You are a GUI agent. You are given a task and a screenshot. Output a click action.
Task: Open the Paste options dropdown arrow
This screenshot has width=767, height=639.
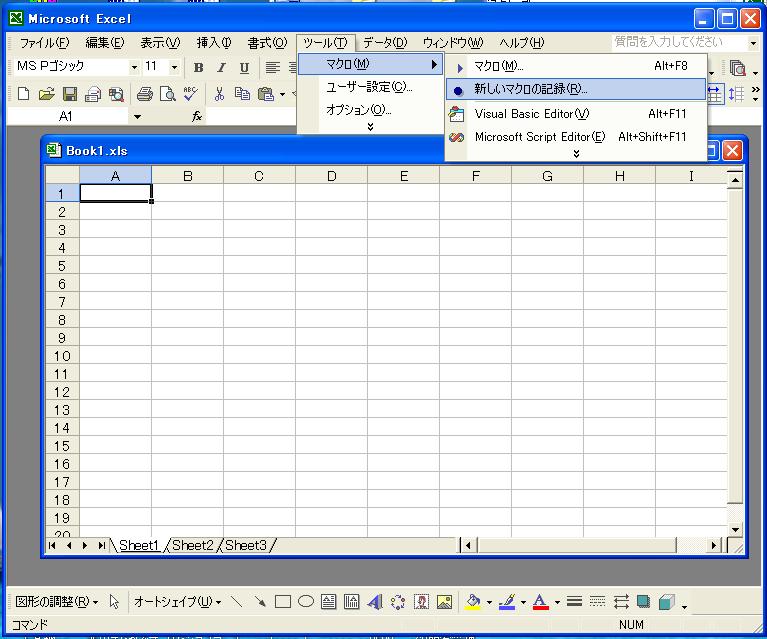(x=282, y=93)
